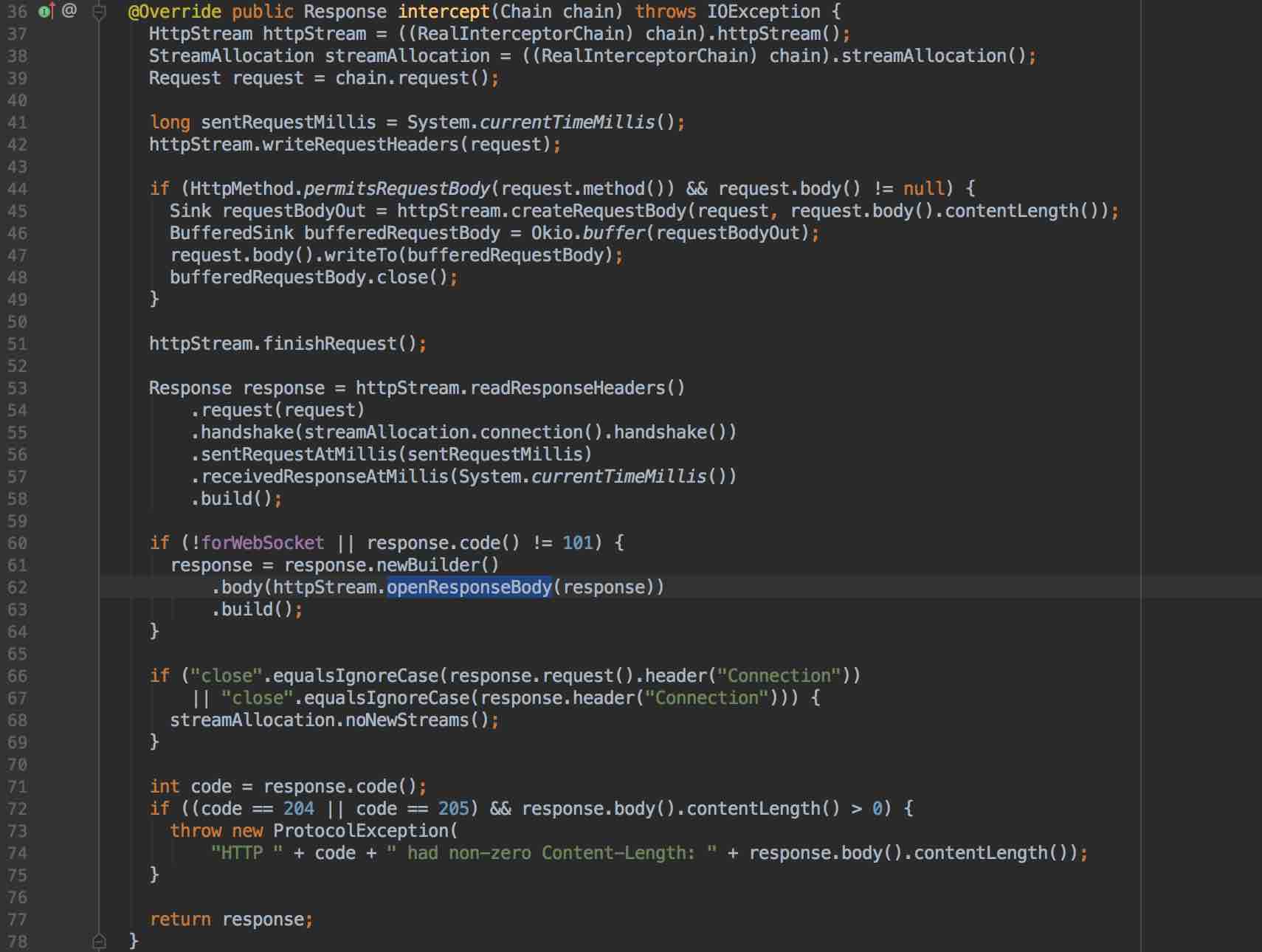
Task: Click newBuilder on line 61
Action: 428,565
